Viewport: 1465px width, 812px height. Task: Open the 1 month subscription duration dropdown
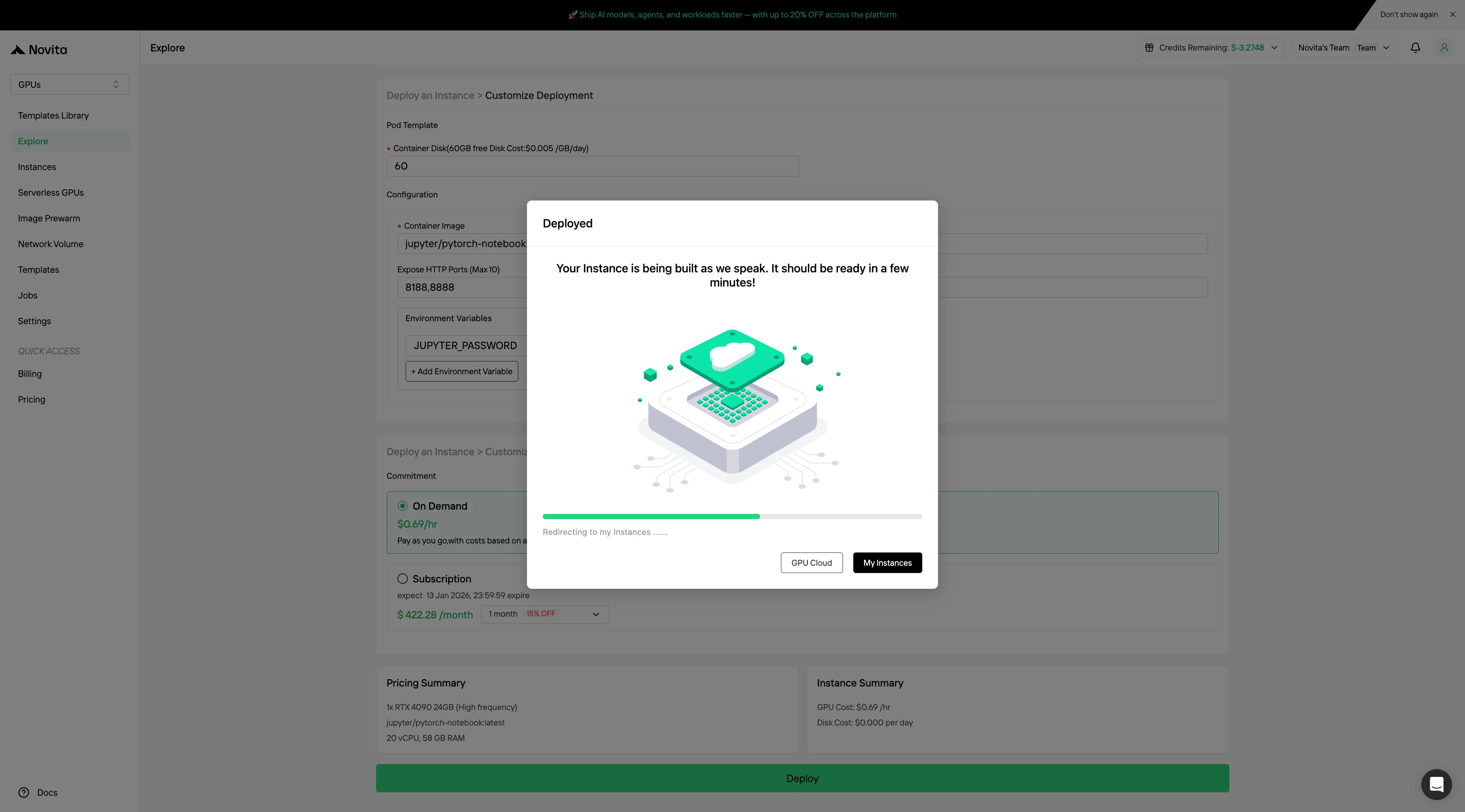545,614
